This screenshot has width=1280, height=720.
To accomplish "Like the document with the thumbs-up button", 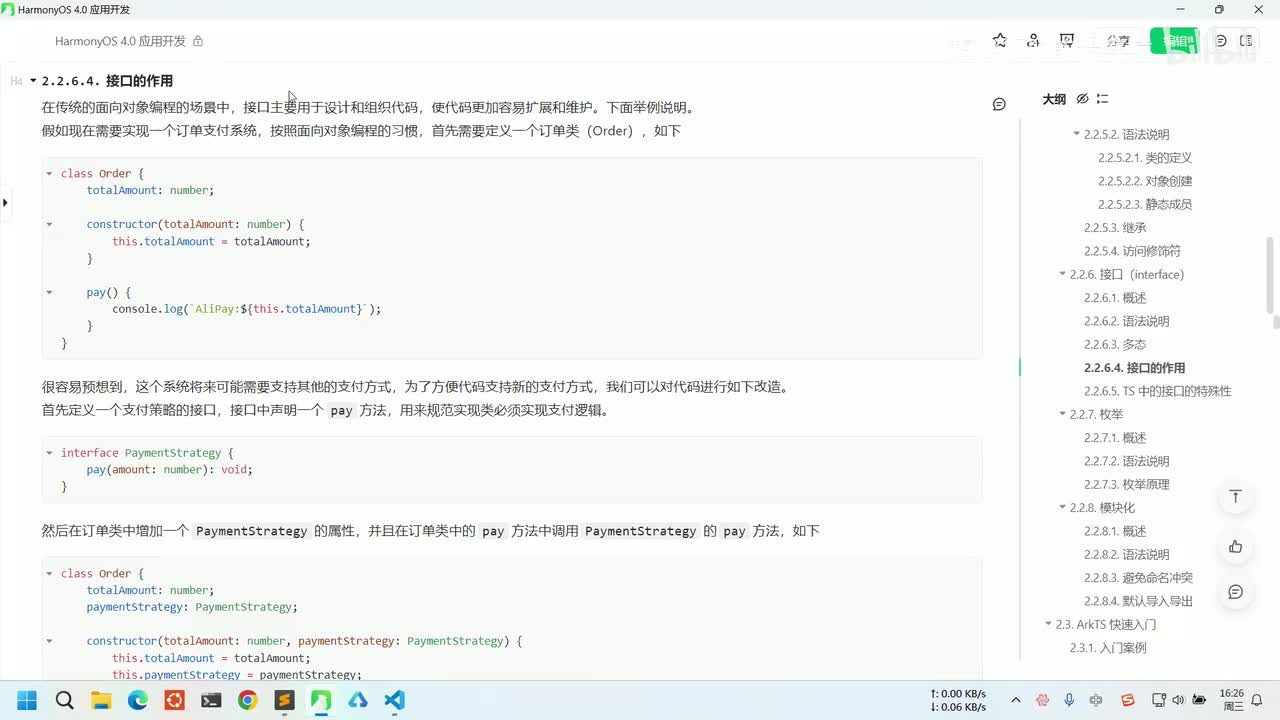I will click(x=1236, y=546).
